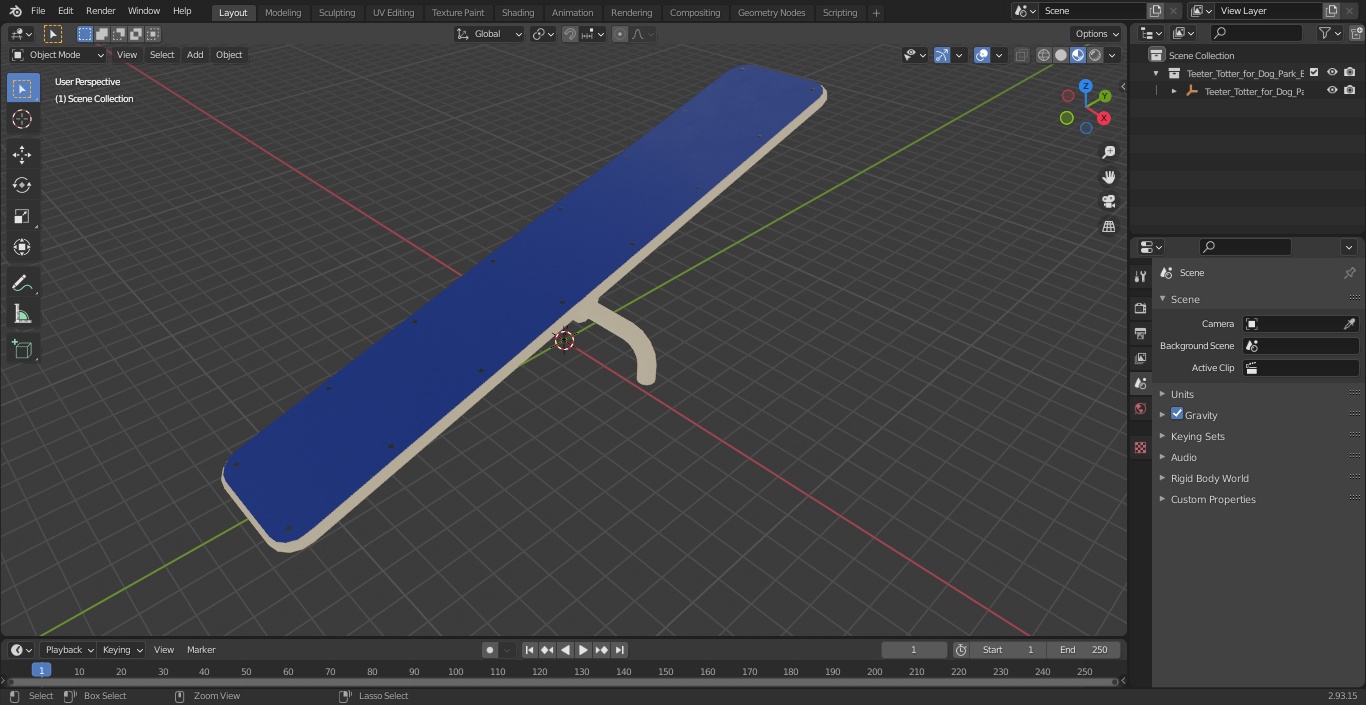Open the Playback popover in timeline
Screen dimensions: 1366x705
69,650
